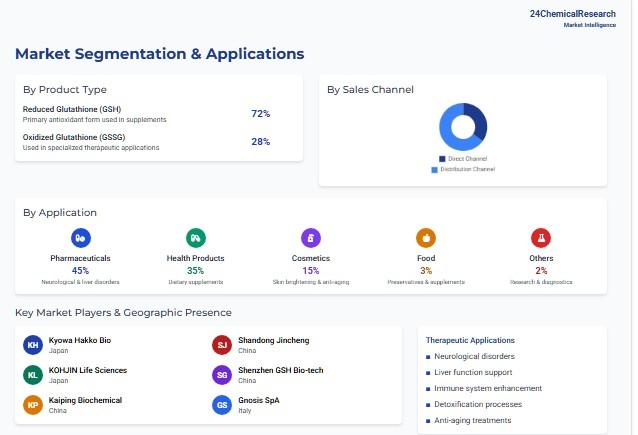Click 'Used in specialized therapeutic applications' description

click(x=91, y=148)
